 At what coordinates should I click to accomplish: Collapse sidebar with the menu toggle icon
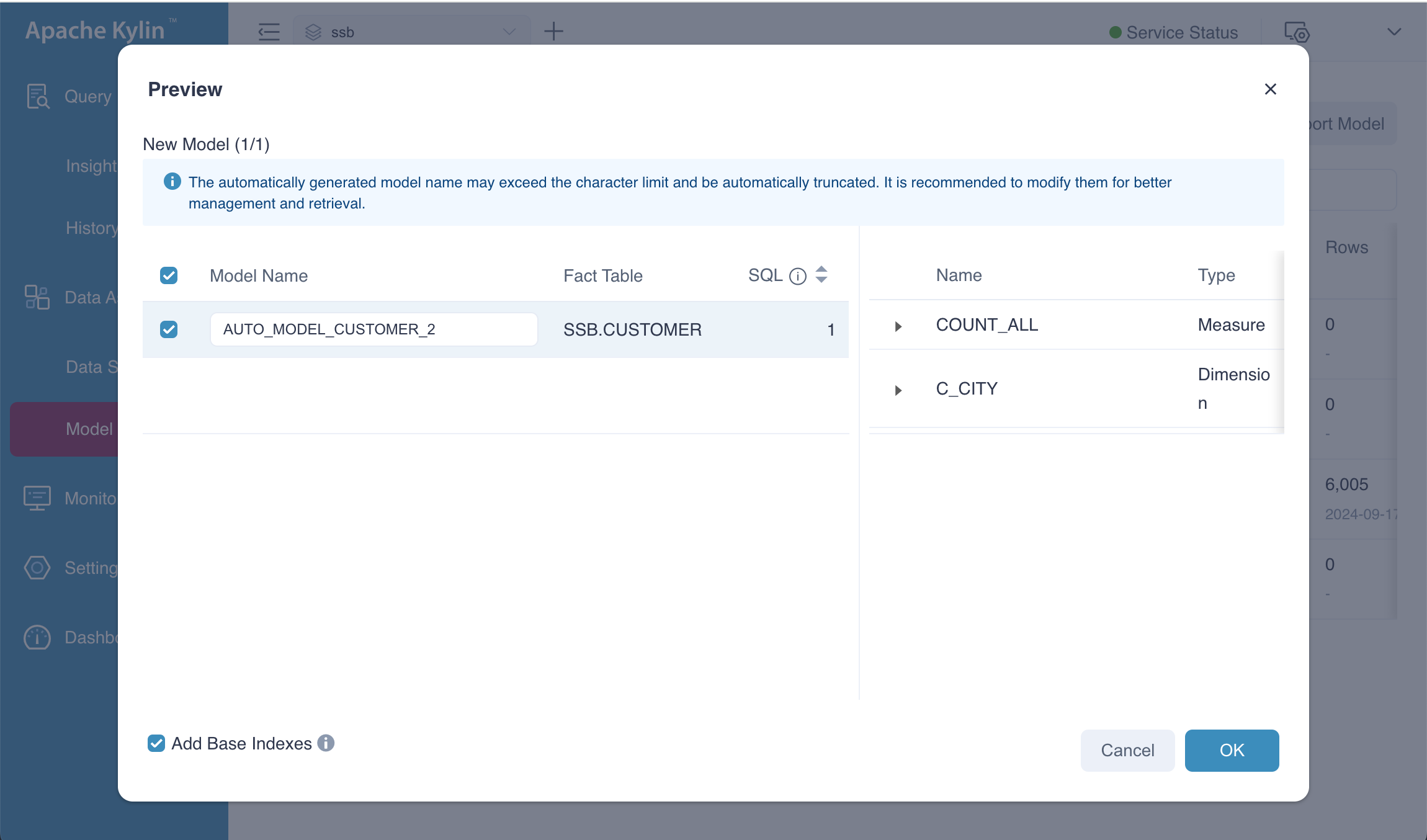tap(269, 32)
